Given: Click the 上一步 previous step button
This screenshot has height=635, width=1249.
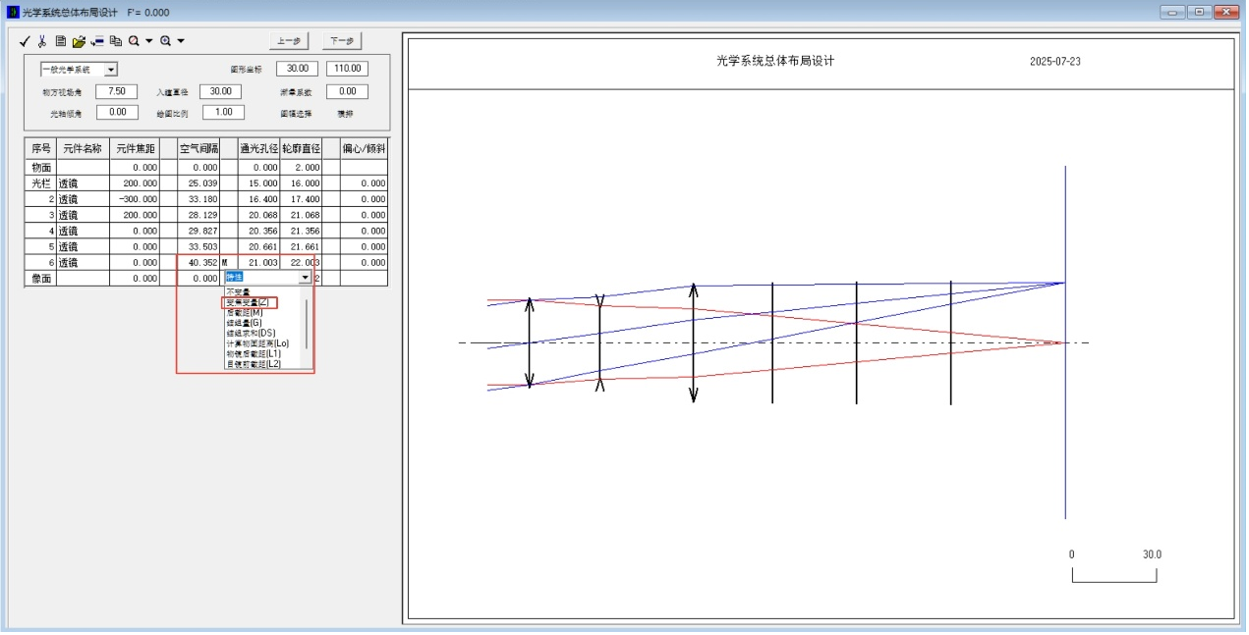Looking at the screenshot, I should pyautogui.click(x=289, y=41).
